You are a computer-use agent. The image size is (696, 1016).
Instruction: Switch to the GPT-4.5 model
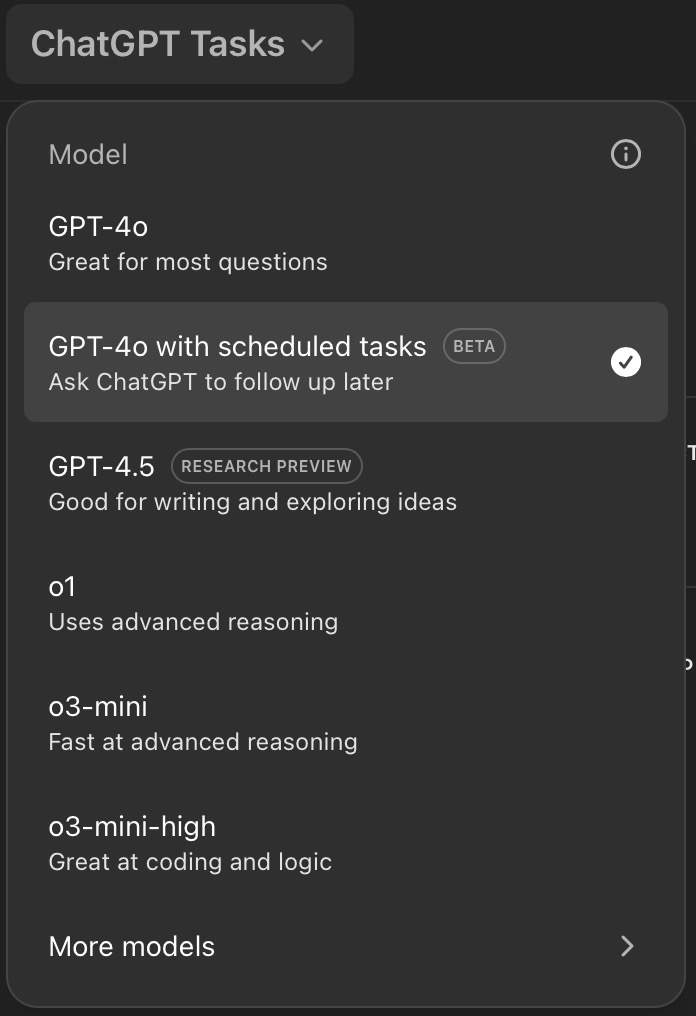click(x=346, y=482)
